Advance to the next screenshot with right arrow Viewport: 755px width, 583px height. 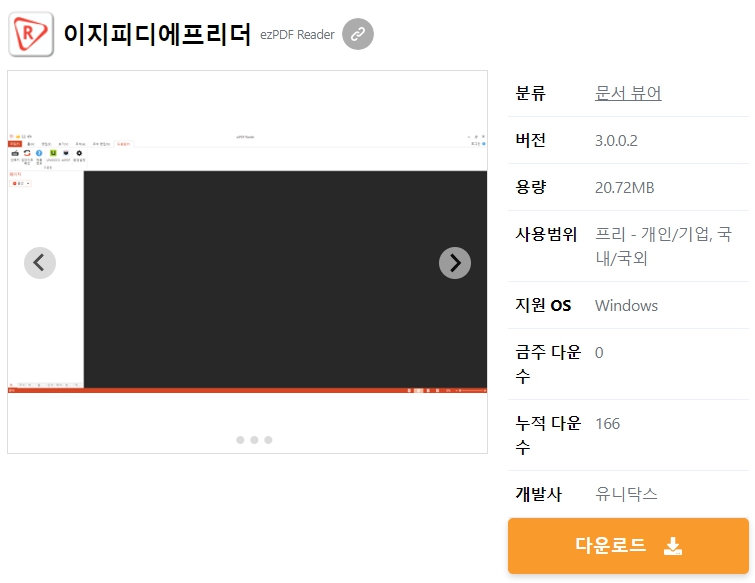click(x=455, y=263)
